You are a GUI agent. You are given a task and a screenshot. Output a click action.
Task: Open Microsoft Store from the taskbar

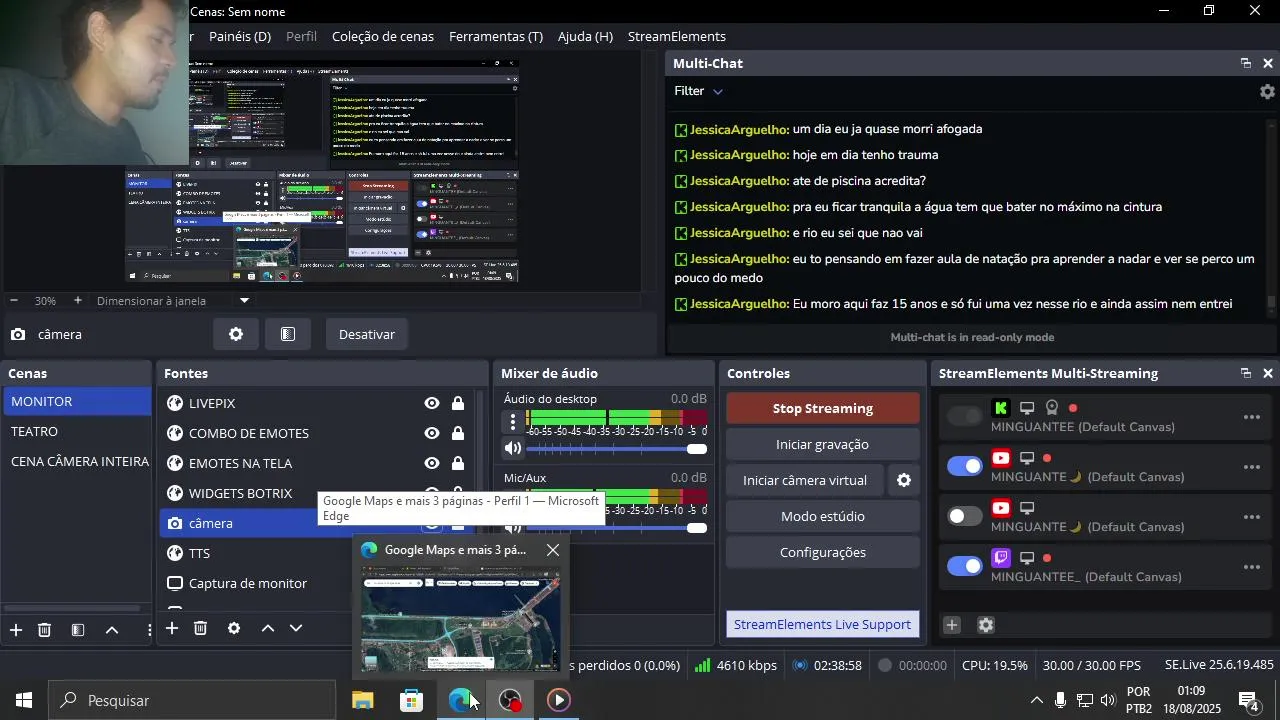click(x=412, y=700)
